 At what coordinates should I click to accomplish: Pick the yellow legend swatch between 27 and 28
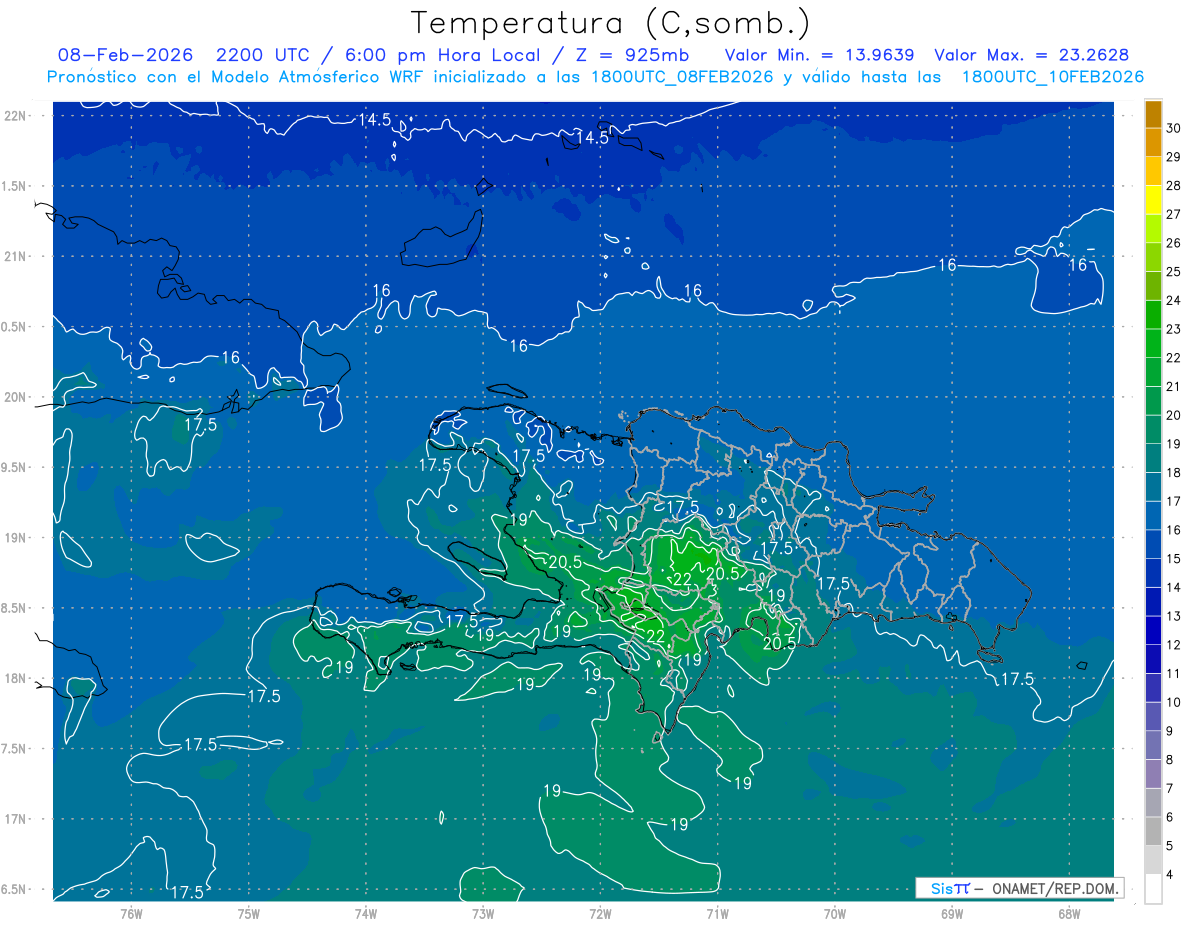(1153, 200)
